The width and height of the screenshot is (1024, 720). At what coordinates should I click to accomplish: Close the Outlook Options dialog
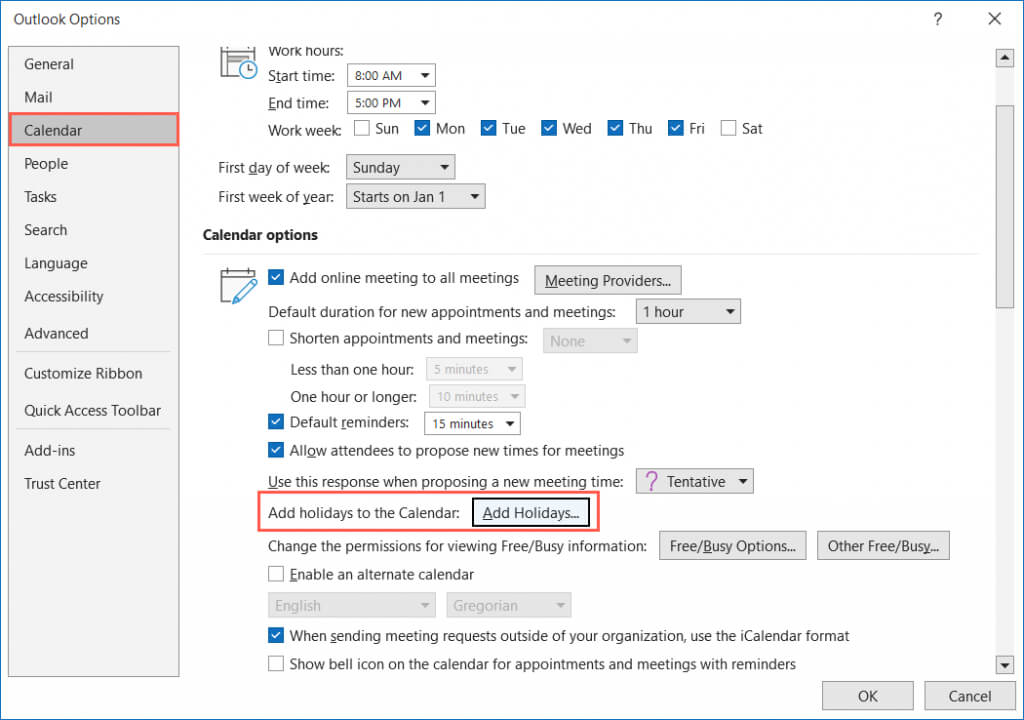994,19
